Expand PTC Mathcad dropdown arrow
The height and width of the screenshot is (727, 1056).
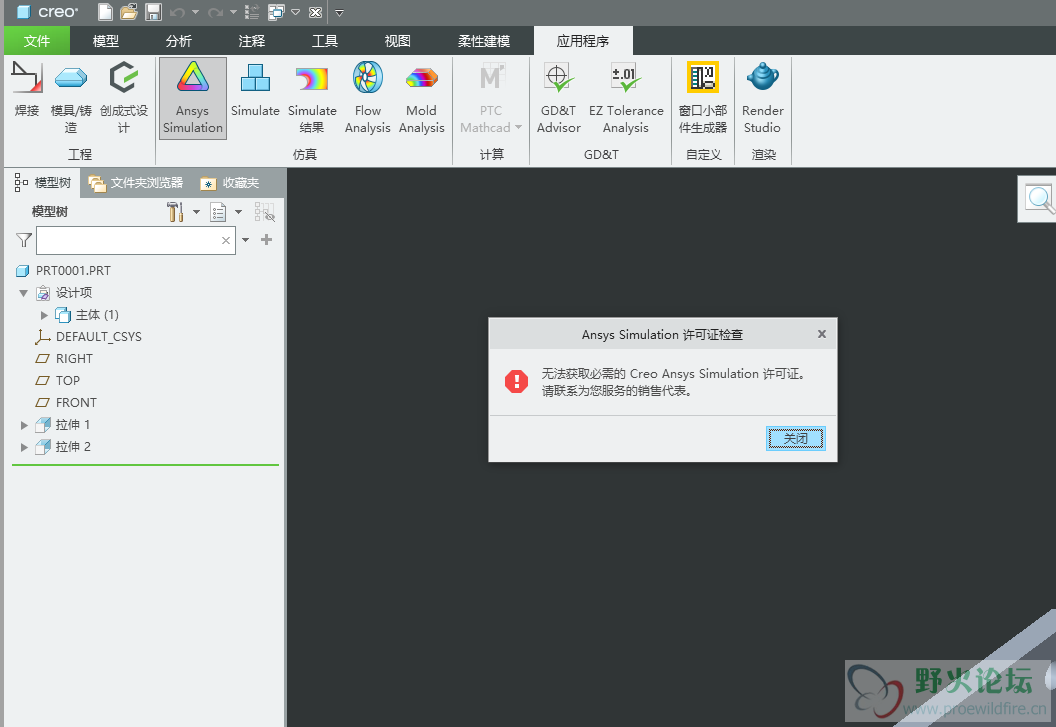(518, 127)
